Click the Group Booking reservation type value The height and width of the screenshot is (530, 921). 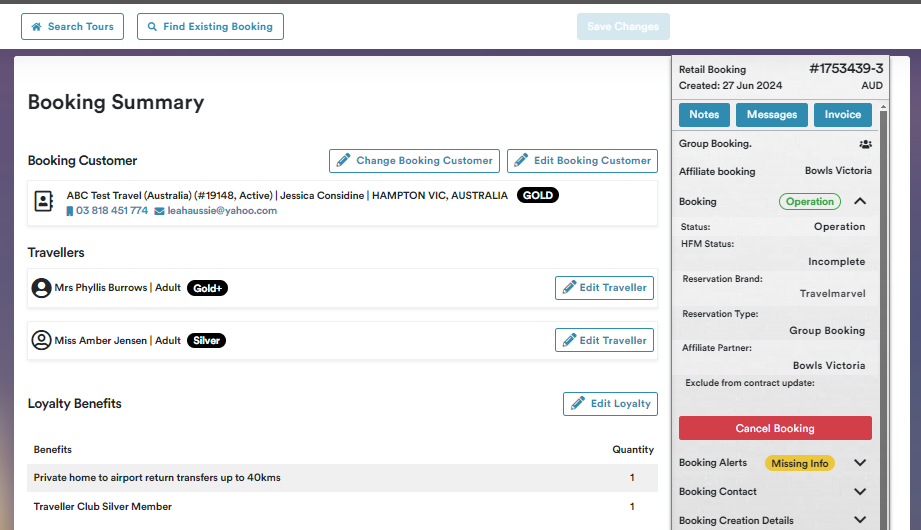pos(827,330)
